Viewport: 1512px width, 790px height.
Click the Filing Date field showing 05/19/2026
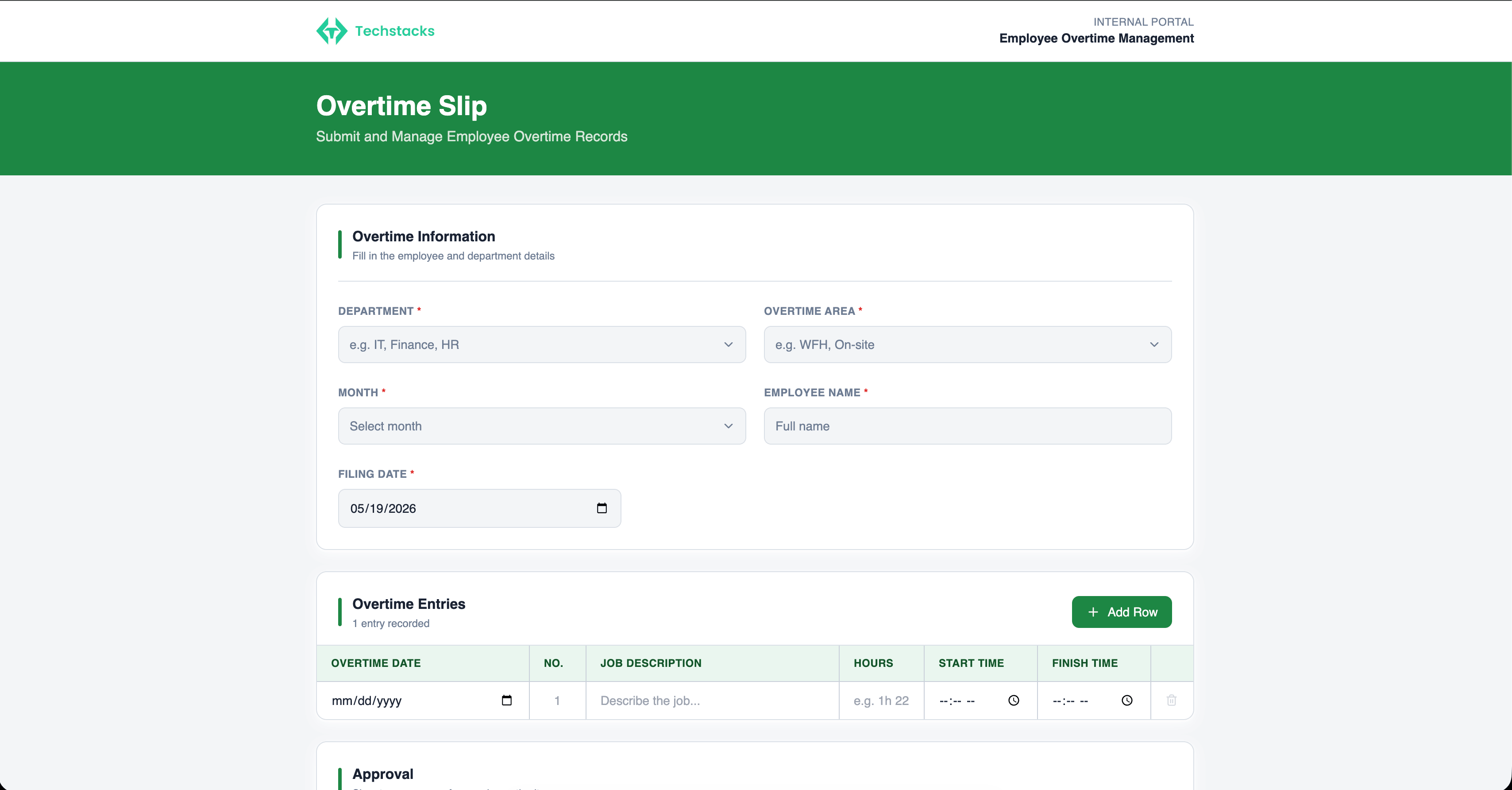[479, 508]
